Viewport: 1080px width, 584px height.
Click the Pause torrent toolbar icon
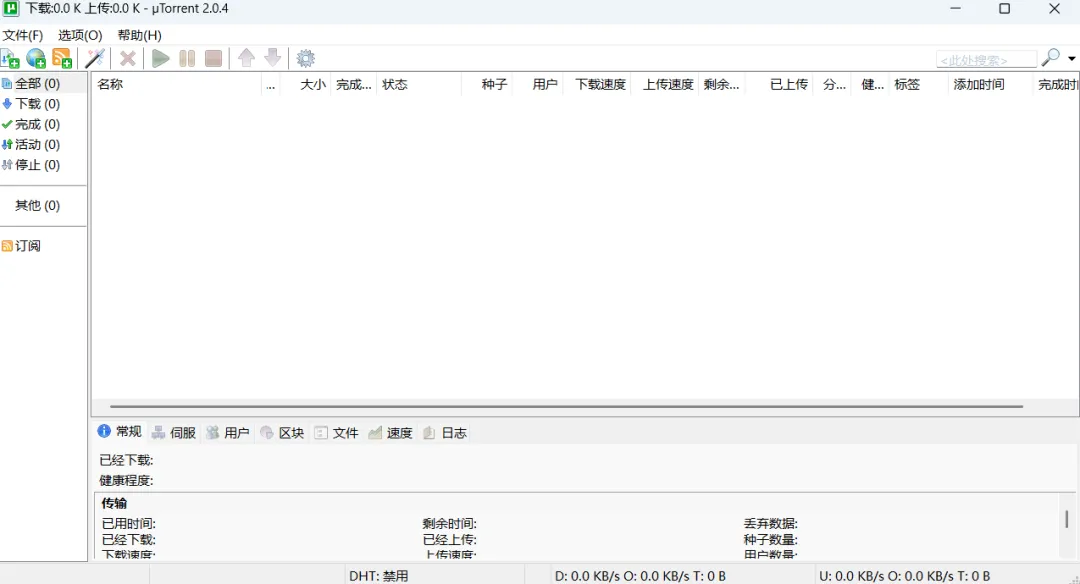click(187, 59)
